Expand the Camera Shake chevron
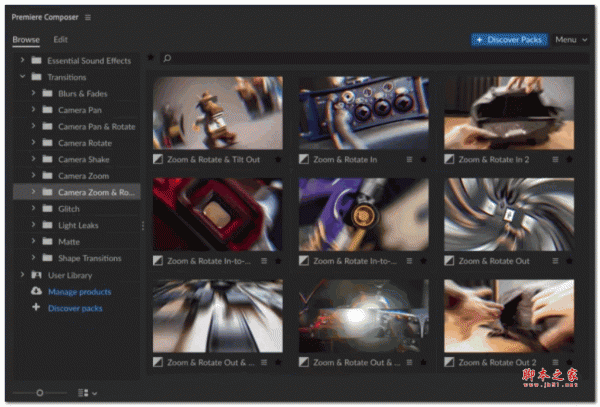600x407 pixels. 33,159
